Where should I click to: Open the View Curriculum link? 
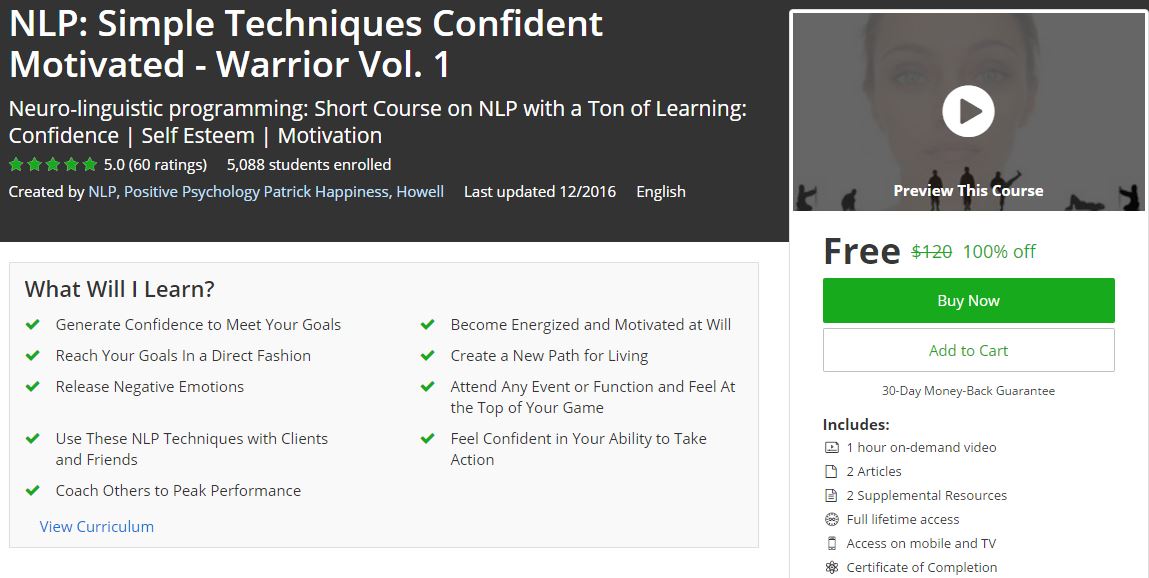pyautogui.click(x=97, y=527)
